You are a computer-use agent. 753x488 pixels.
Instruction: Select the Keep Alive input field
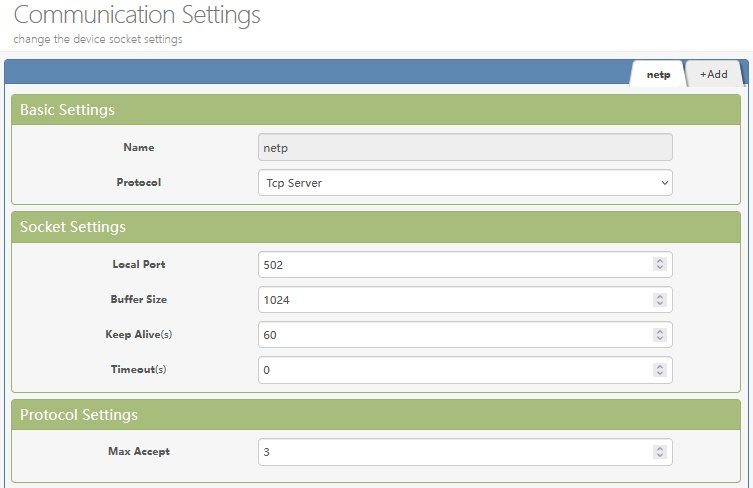click(x=452, y=335)
